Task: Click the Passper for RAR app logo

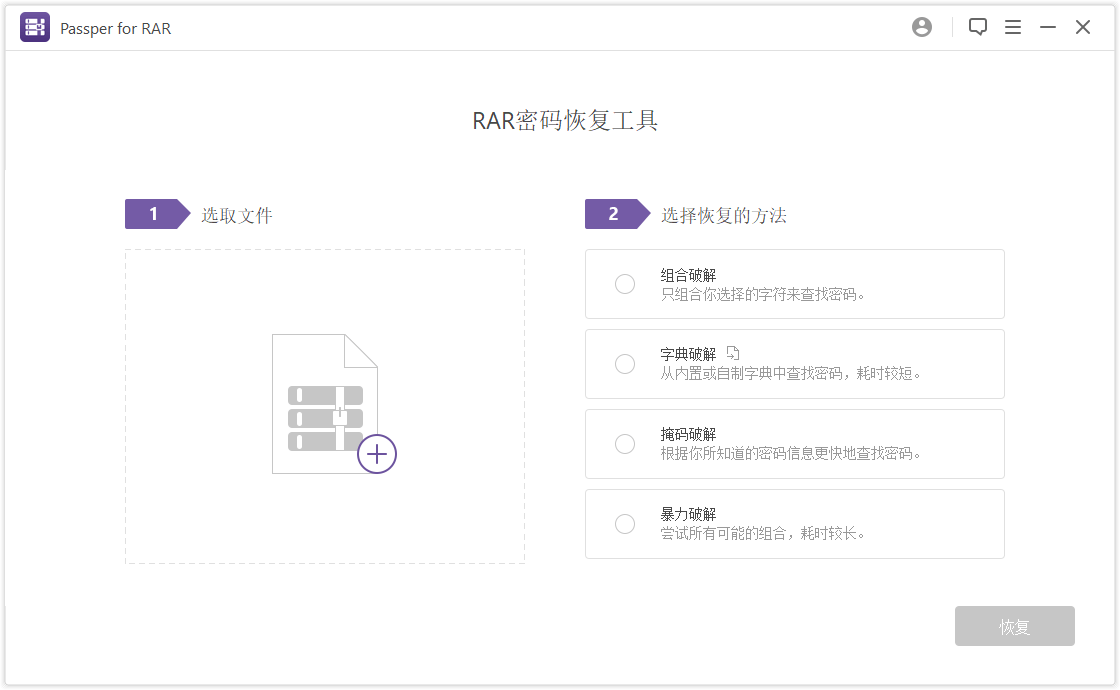Action: point(34,27)
